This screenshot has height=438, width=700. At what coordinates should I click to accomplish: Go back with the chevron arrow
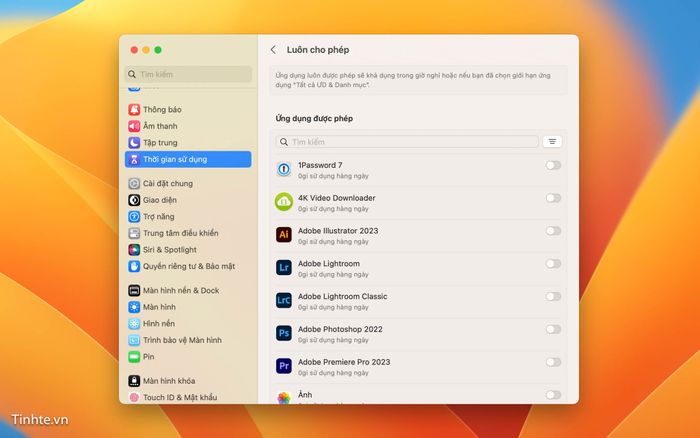coord(273,50)
